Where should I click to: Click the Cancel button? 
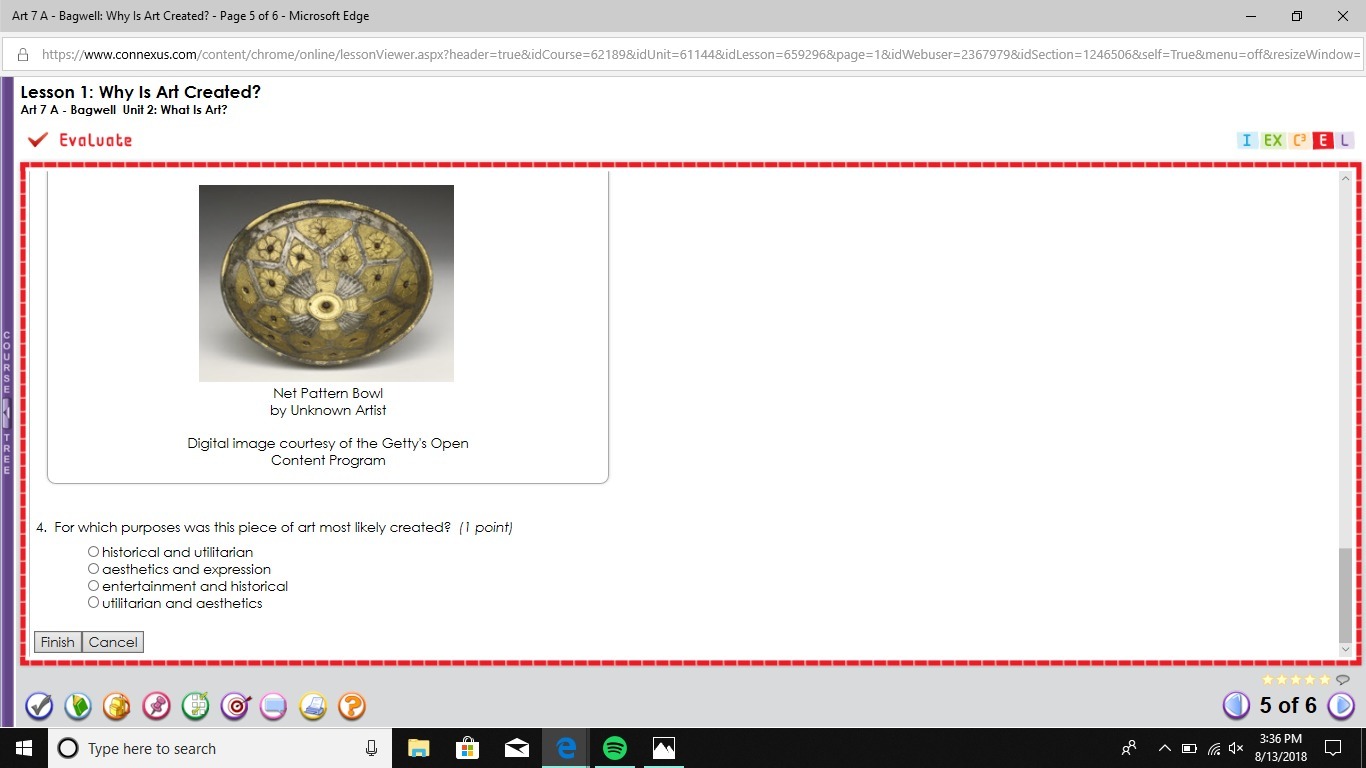pyautogui.click(x=113, y=642)
